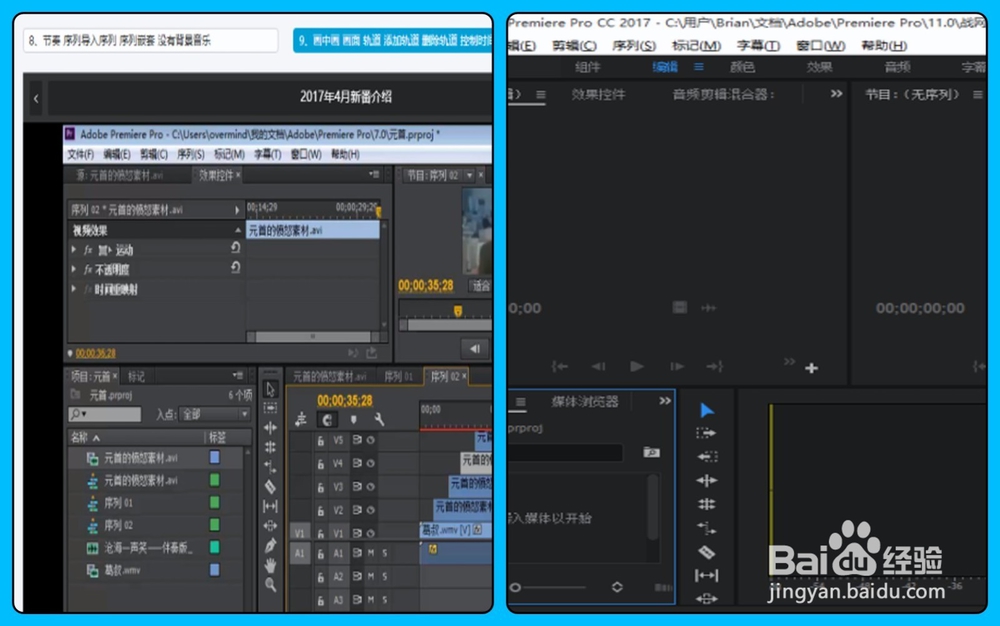This screenshot has width=1000, height=626.
Task: Expand the 时间重映射 effect properties
Action: pos(74,289)
